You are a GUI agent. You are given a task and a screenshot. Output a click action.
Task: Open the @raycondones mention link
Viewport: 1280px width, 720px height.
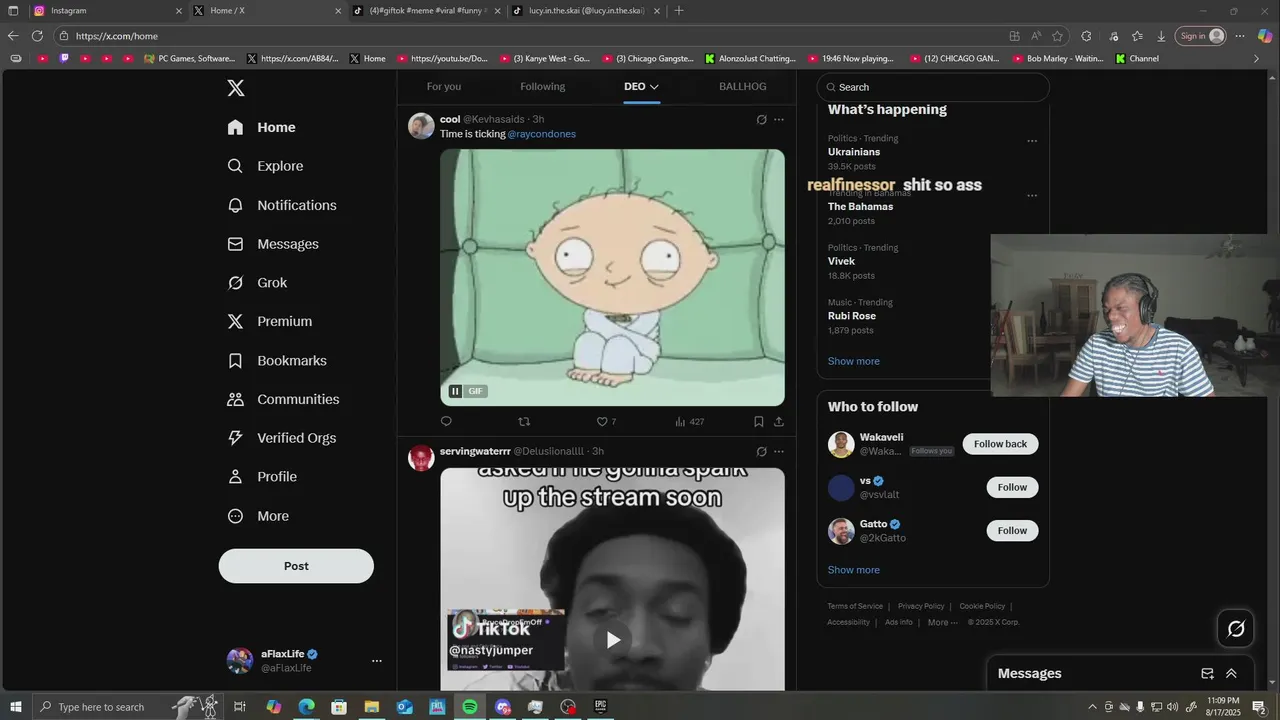[x=542, y=134]
